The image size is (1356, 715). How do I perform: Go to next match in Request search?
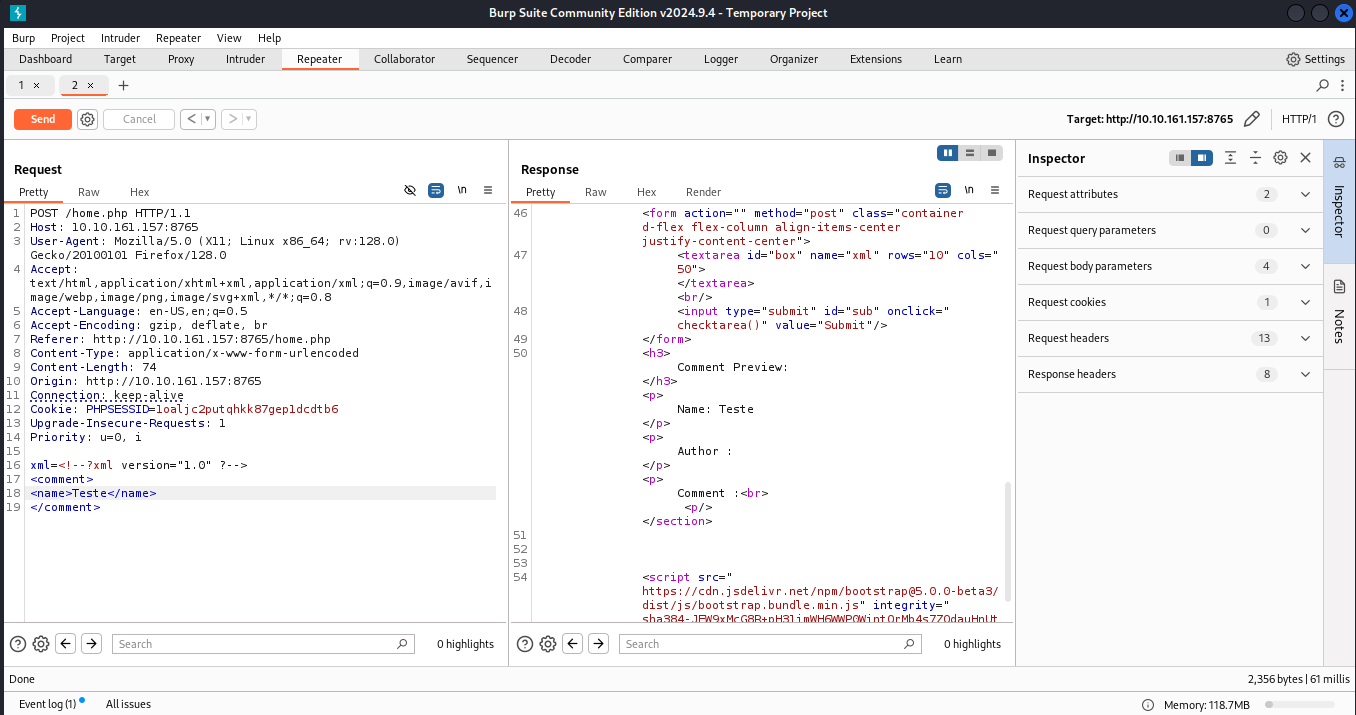91,644
